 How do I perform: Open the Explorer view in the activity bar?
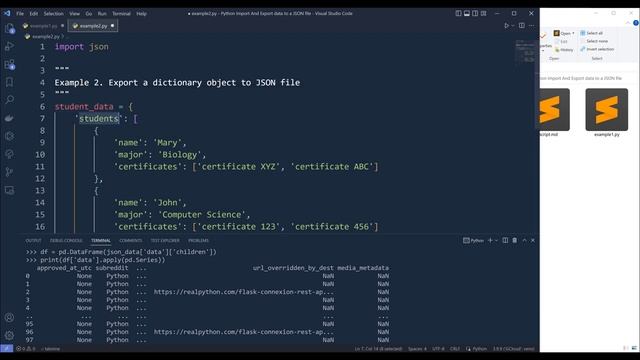coord(9,29)
